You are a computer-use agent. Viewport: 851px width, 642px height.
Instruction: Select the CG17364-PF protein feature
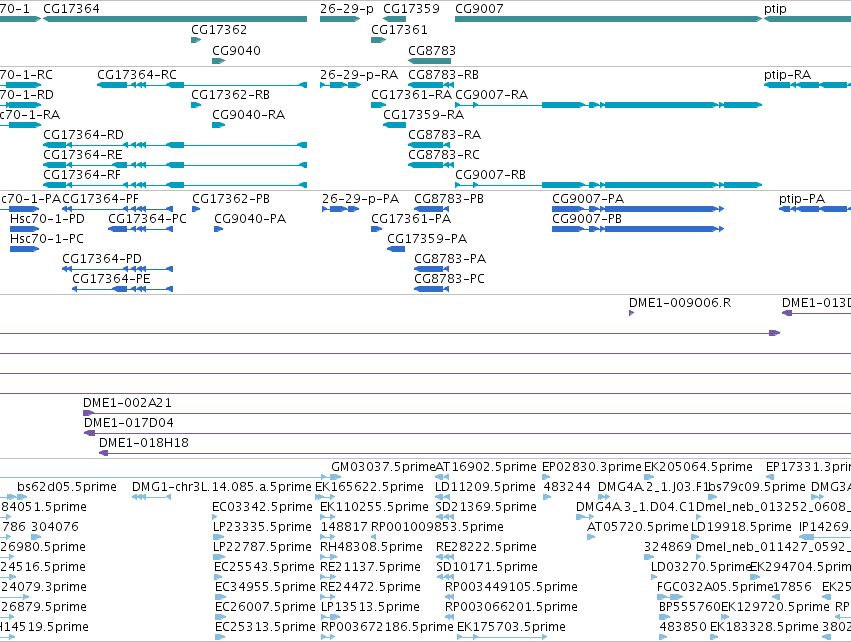tap(117, 209)
